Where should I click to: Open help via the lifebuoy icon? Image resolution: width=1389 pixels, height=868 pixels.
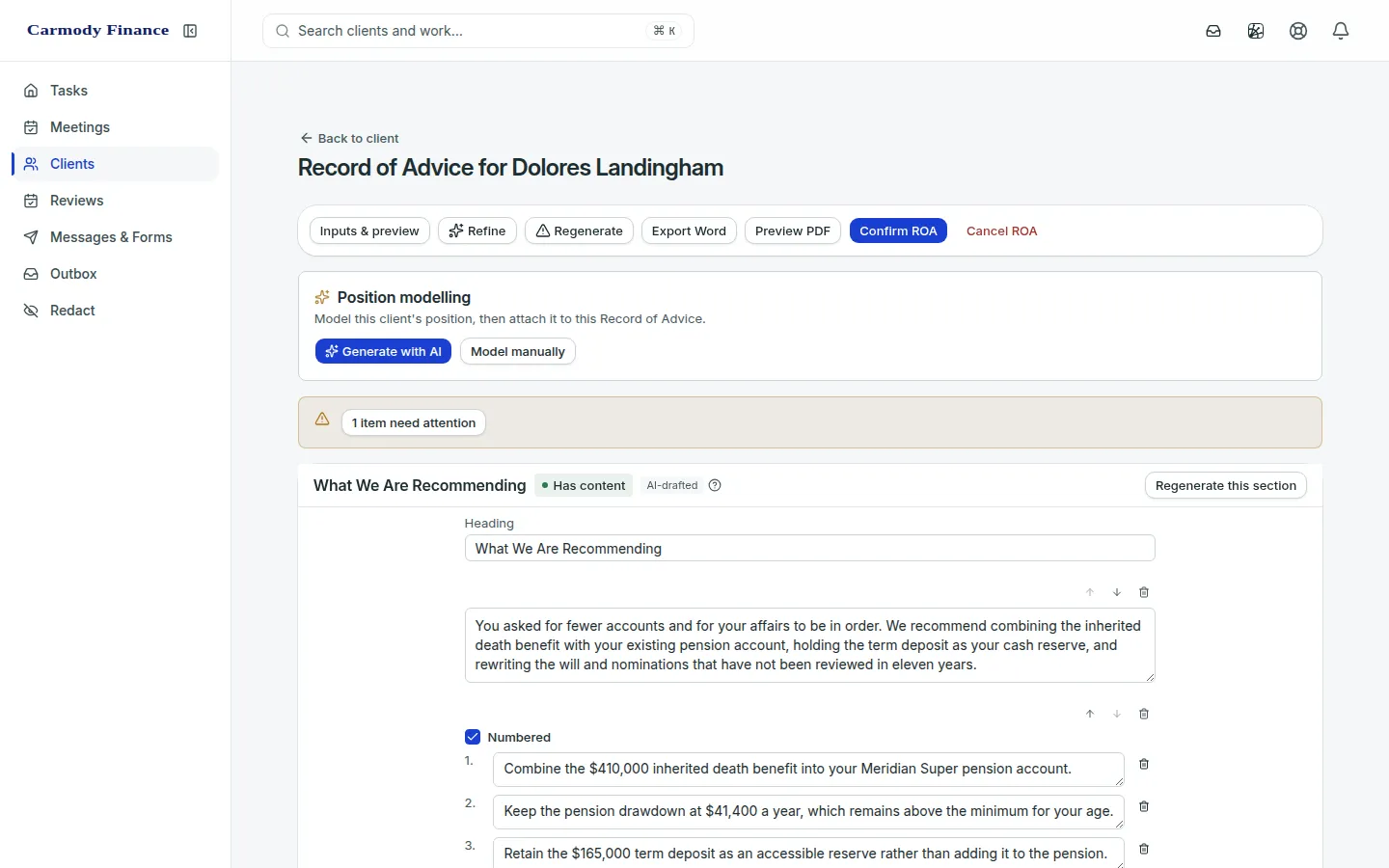point(1298,31)
